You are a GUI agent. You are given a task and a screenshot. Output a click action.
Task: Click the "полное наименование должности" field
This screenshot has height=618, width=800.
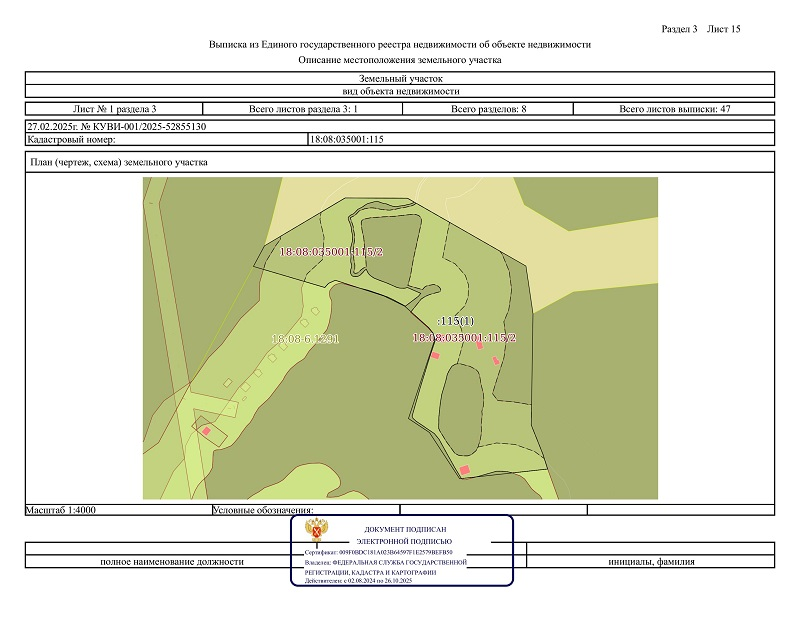click(x=172, y=562)
